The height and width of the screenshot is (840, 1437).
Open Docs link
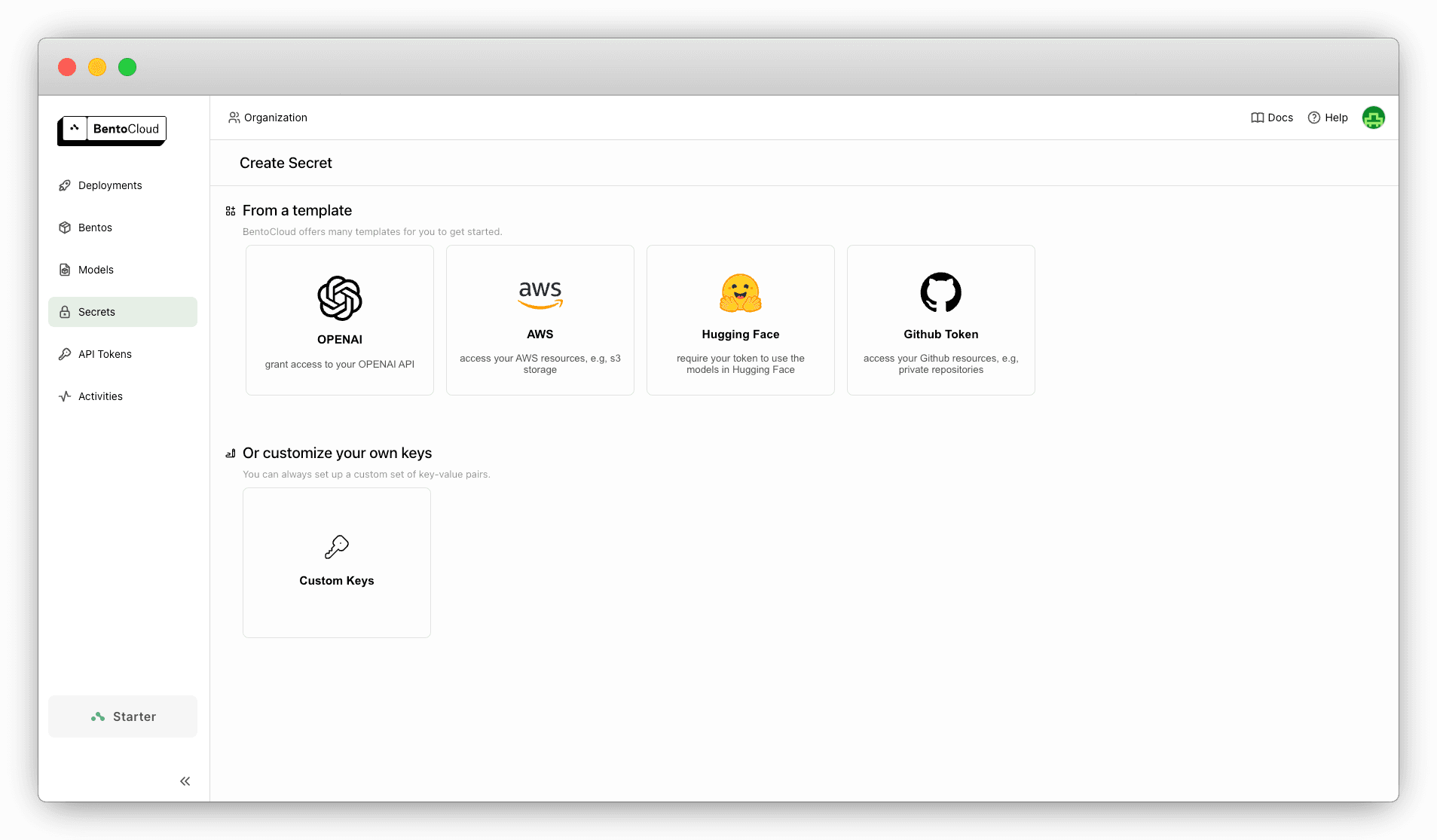point(1272,118)
